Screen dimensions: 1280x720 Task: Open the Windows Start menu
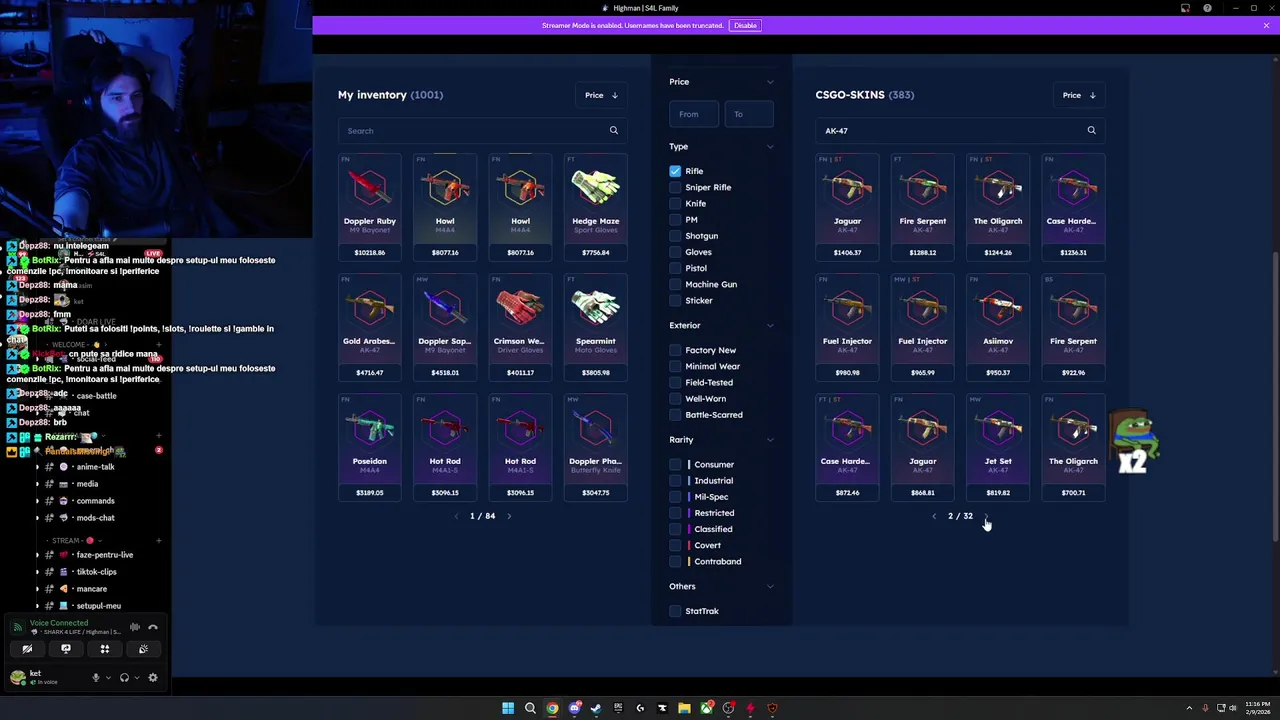tap(508, 708)
